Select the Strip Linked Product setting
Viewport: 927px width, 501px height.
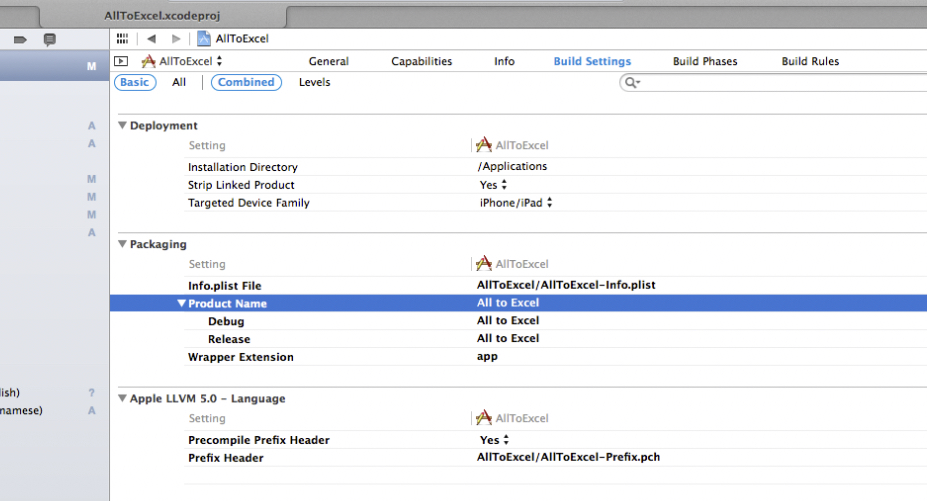(x=241, y=185)
